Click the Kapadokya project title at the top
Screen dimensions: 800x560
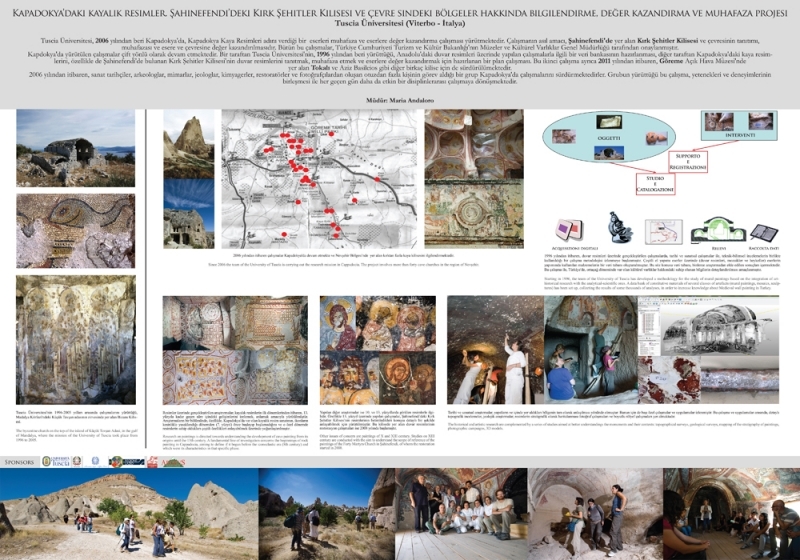[400, 13]
